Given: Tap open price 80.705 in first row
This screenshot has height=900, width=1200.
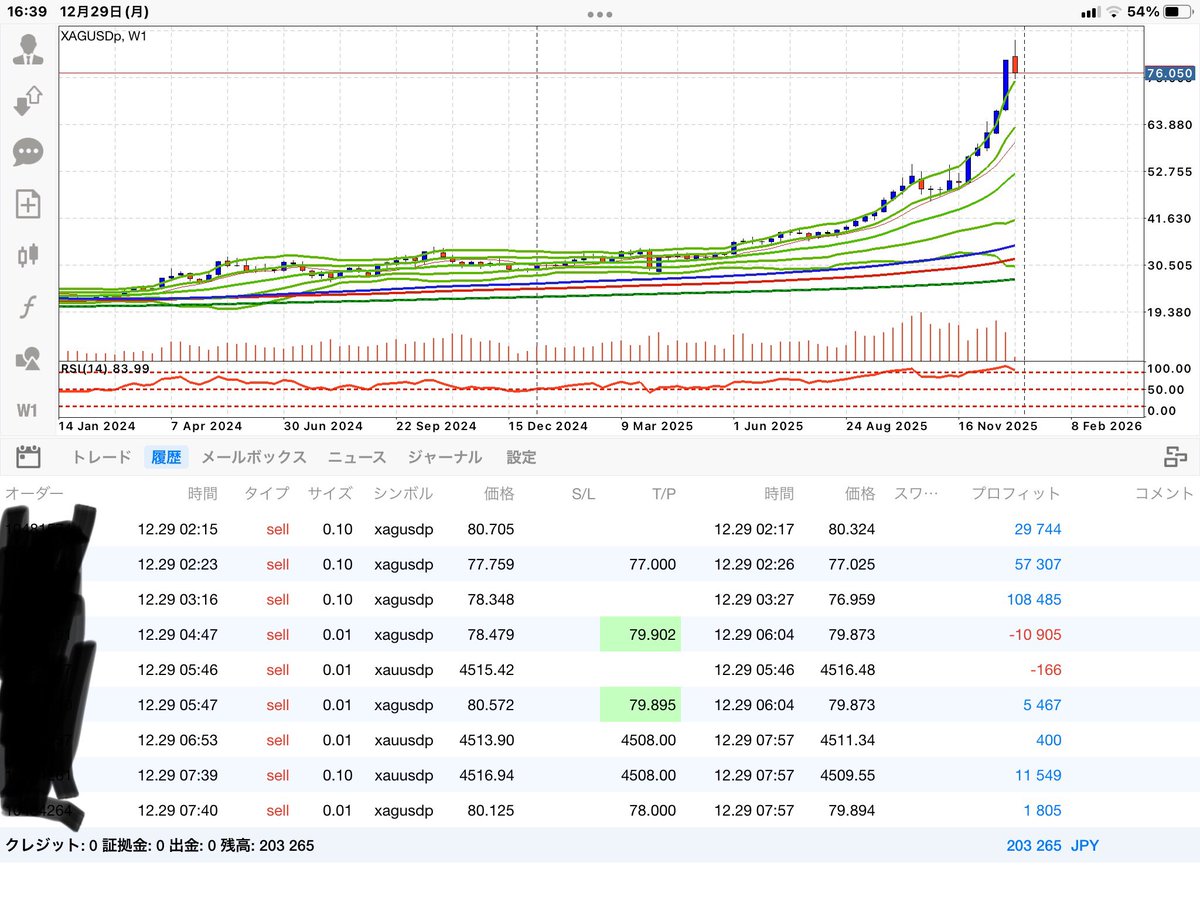Looking at the screenshot, I should point(490,529).
